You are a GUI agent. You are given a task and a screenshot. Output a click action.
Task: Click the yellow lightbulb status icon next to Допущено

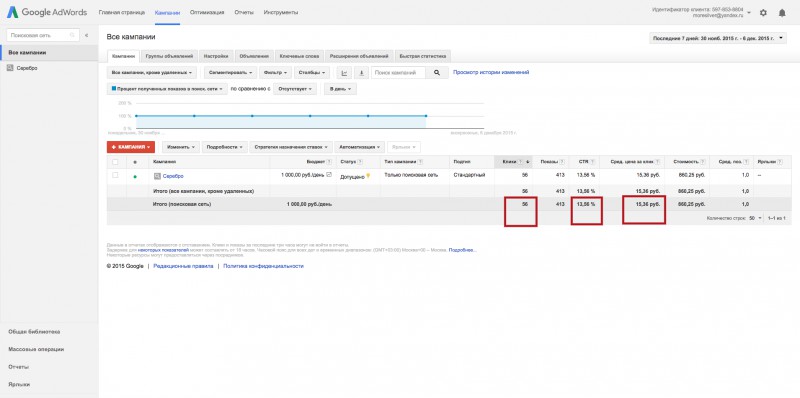[368, 176]
